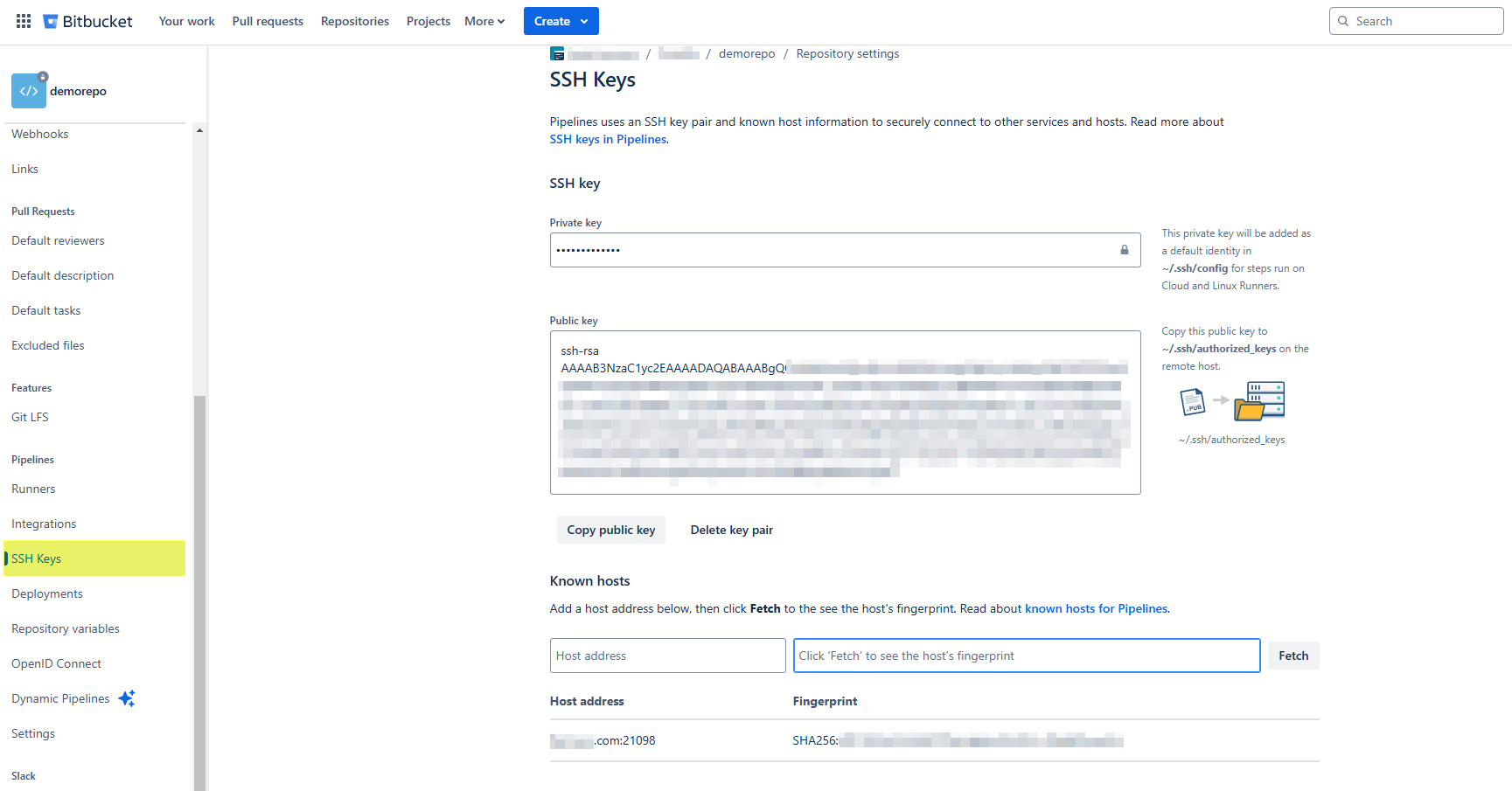
Task: Open Default tasks settings
Action: point(94,310)
